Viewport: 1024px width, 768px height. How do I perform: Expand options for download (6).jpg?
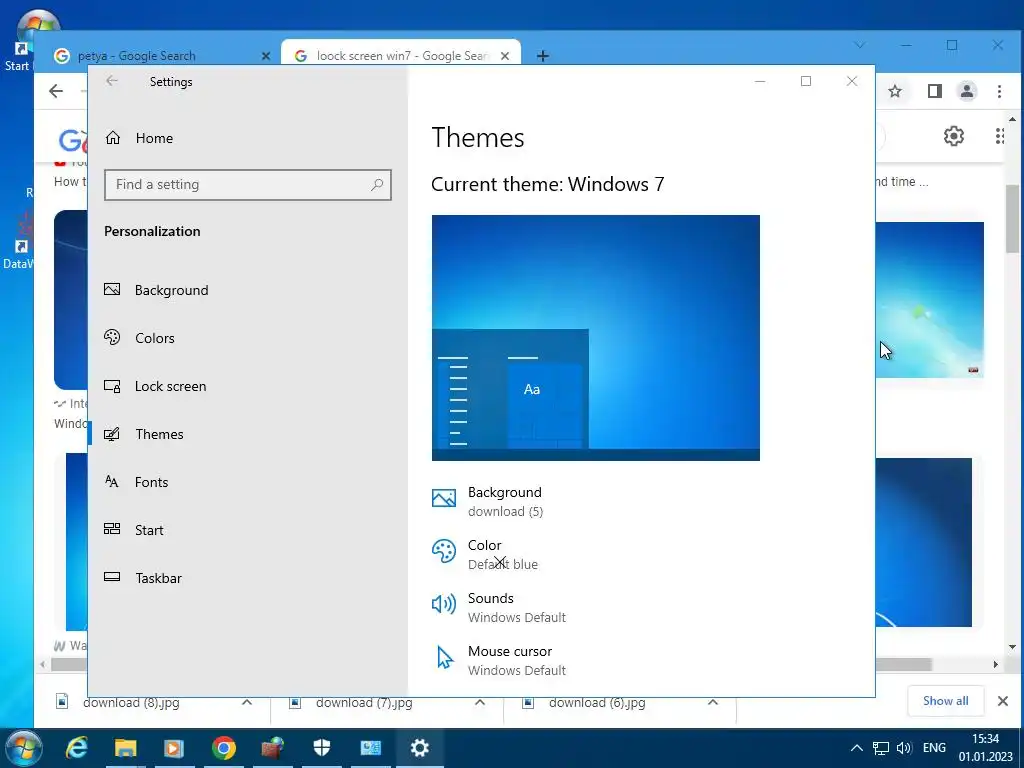[713, 703]
